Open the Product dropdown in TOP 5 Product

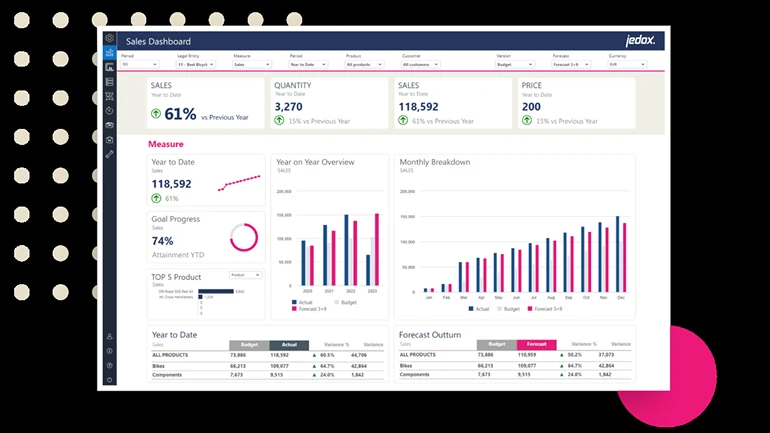coord(245,274)
